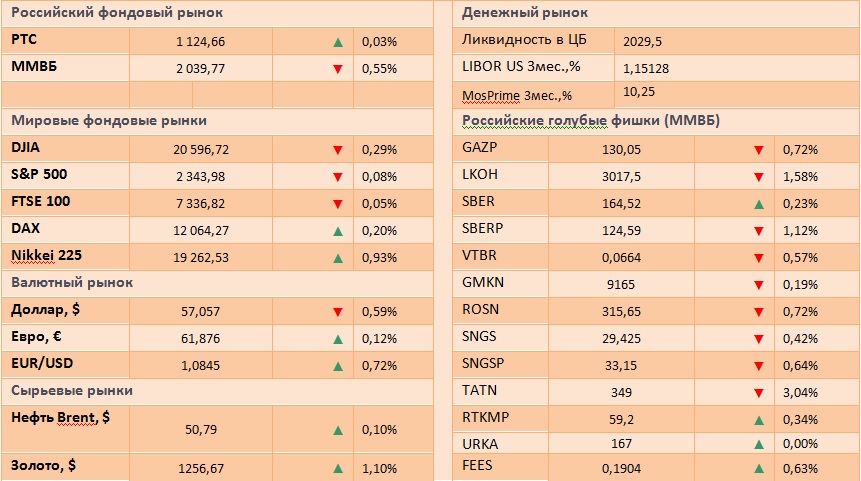Click the red down arrow for TATN
This screenshot has height=481, width=861.
(x=761, y=392)
